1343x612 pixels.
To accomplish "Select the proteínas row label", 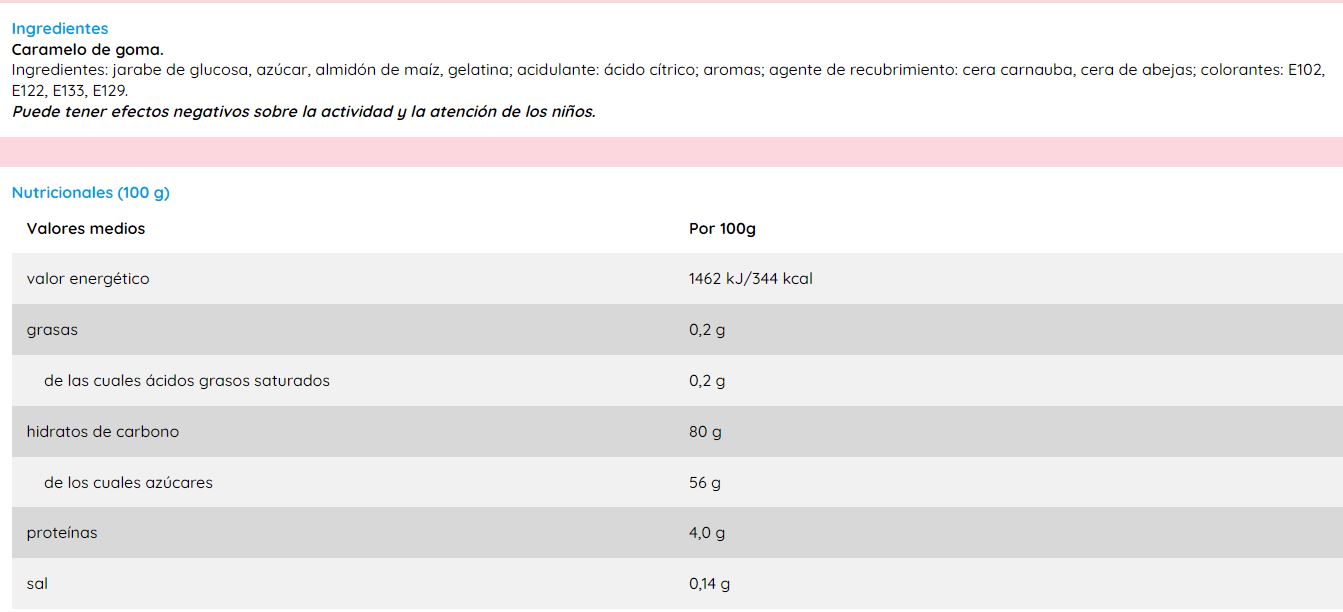I will tap(62, 533).
